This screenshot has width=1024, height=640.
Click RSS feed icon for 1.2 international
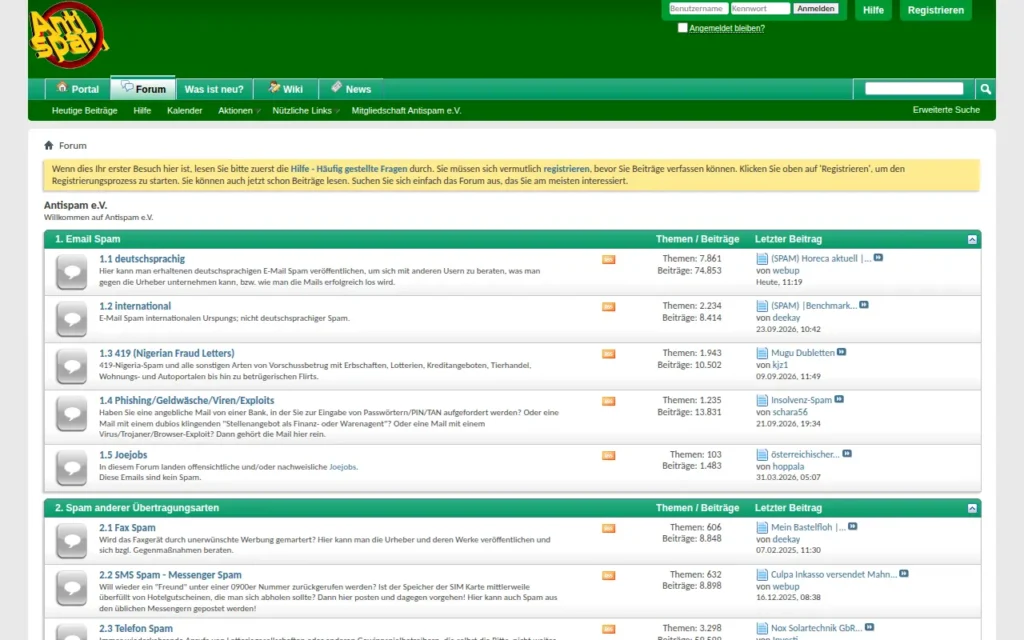609,306
